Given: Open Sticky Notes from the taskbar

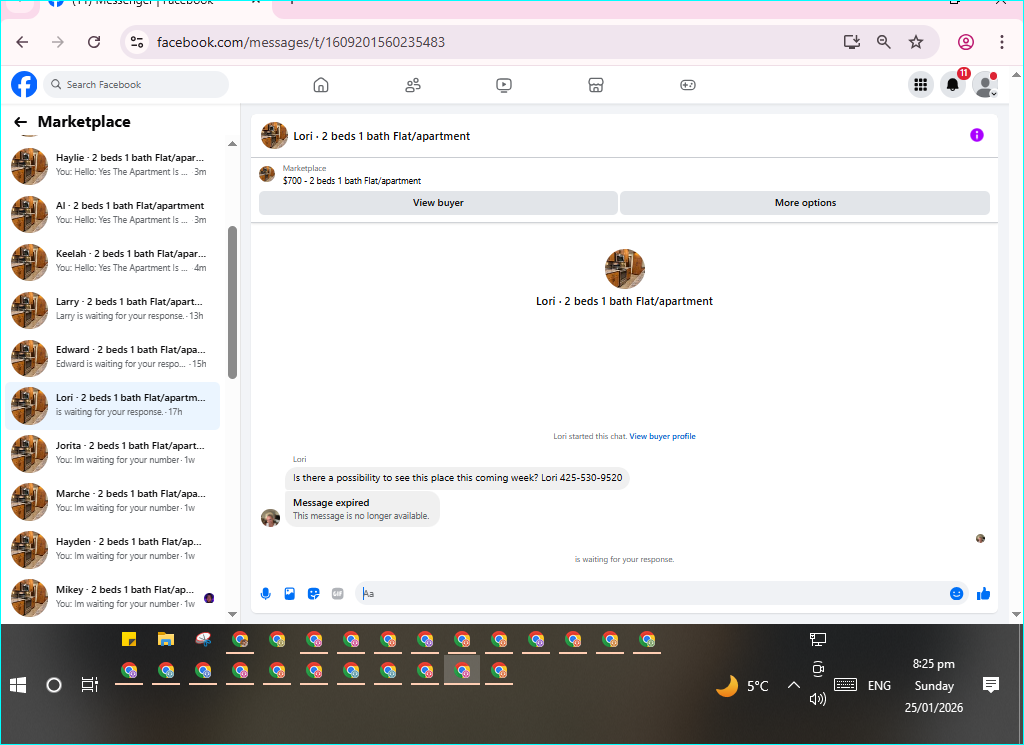Looking at the screenshot, I should [129, 639].
